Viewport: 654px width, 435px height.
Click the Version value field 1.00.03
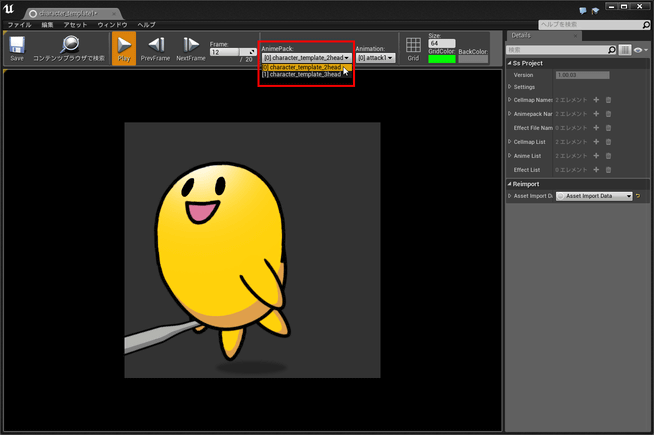583,75
